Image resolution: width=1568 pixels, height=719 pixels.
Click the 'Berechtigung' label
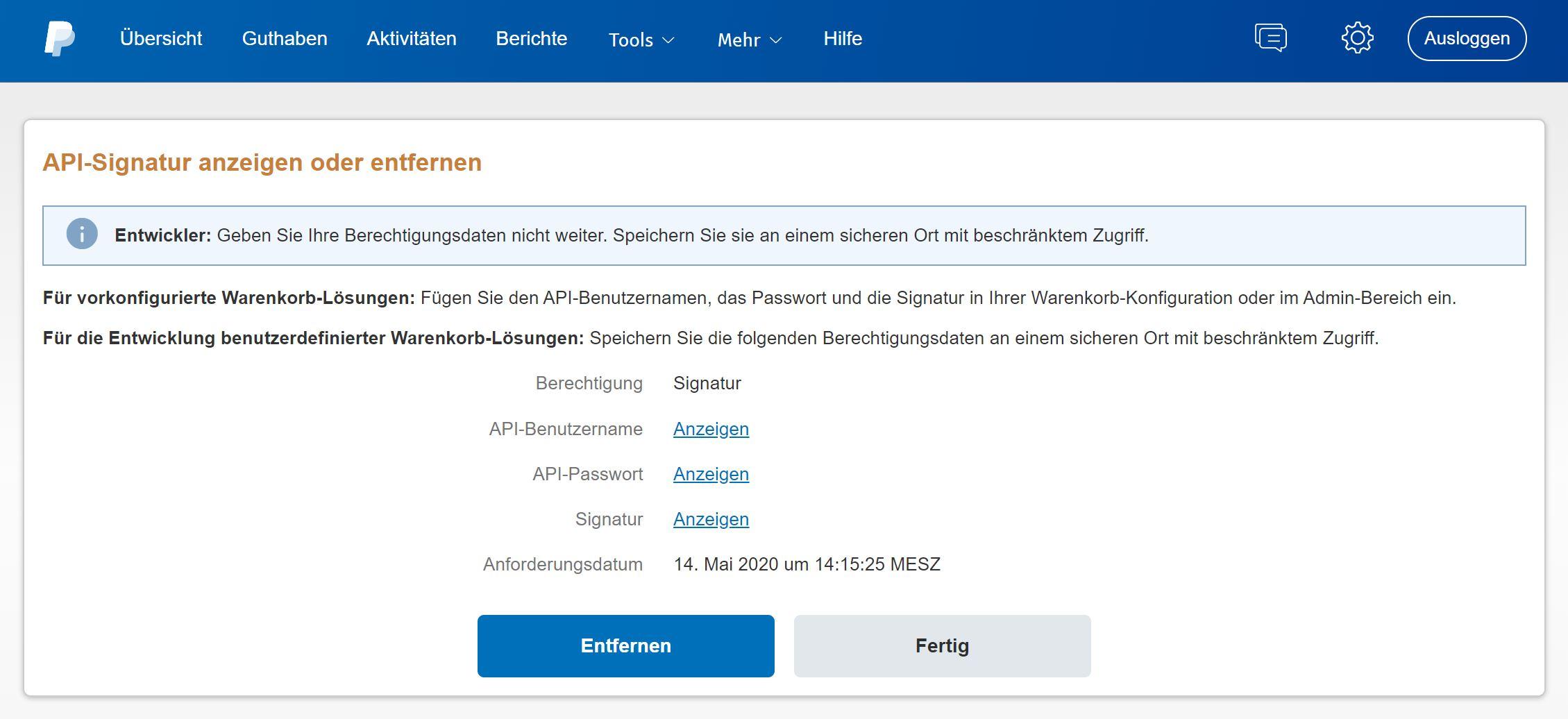click(x=589, y=383)
